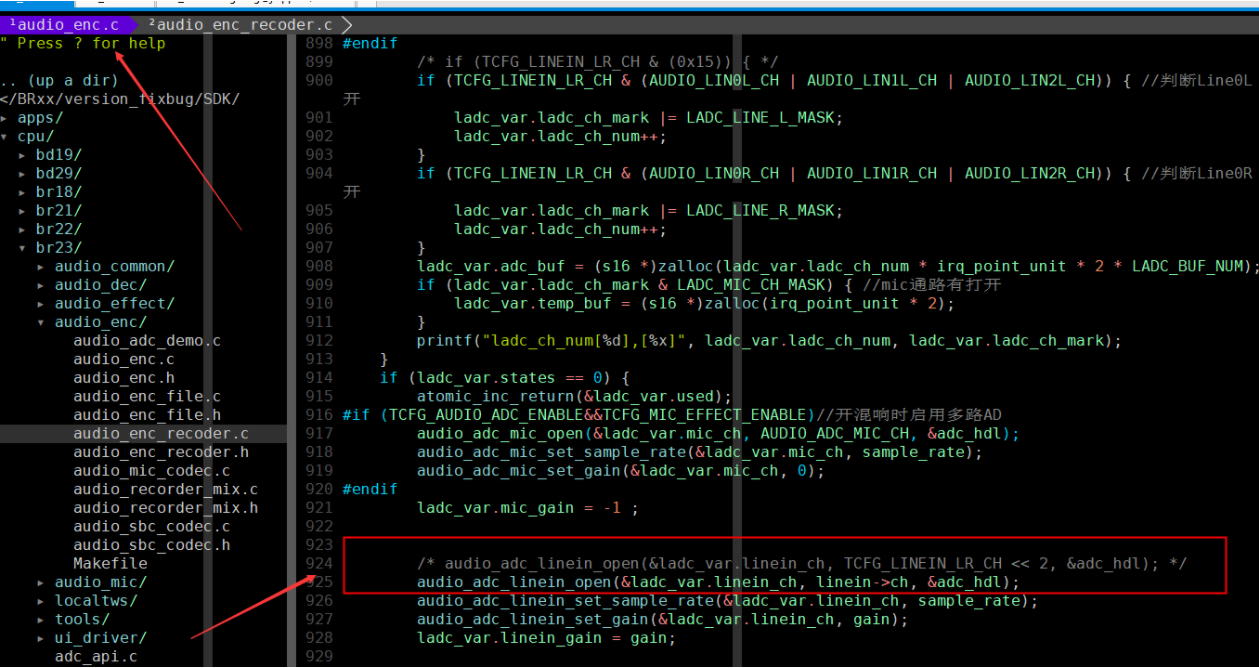1259x668 pixels.
Task: Open audio_sbc_codec.c in the file tree
Action: tap(152, 526)
